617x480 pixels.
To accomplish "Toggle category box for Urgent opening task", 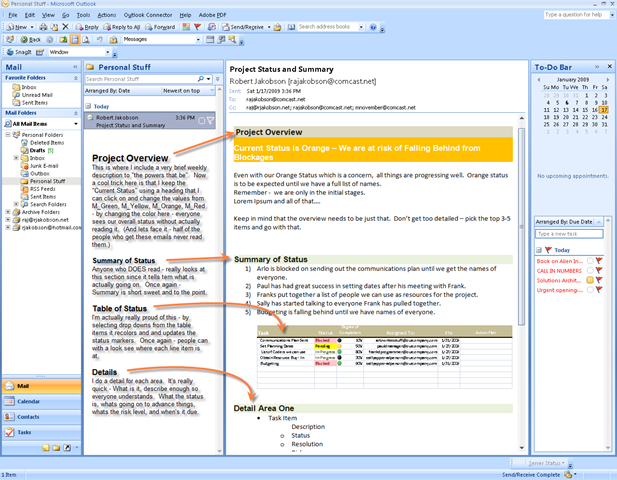I will [x=590, y=290].
